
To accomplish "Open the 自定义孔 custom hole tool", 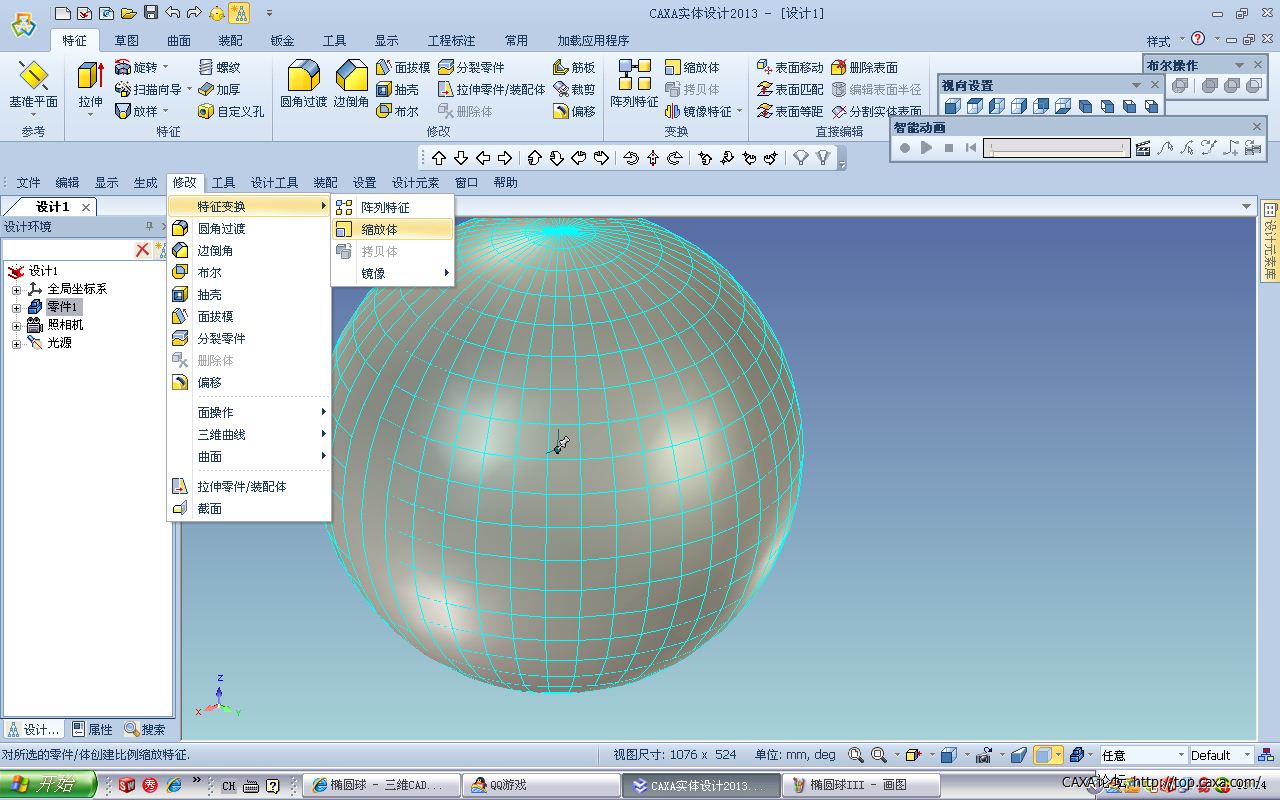I will coord(230,111).
